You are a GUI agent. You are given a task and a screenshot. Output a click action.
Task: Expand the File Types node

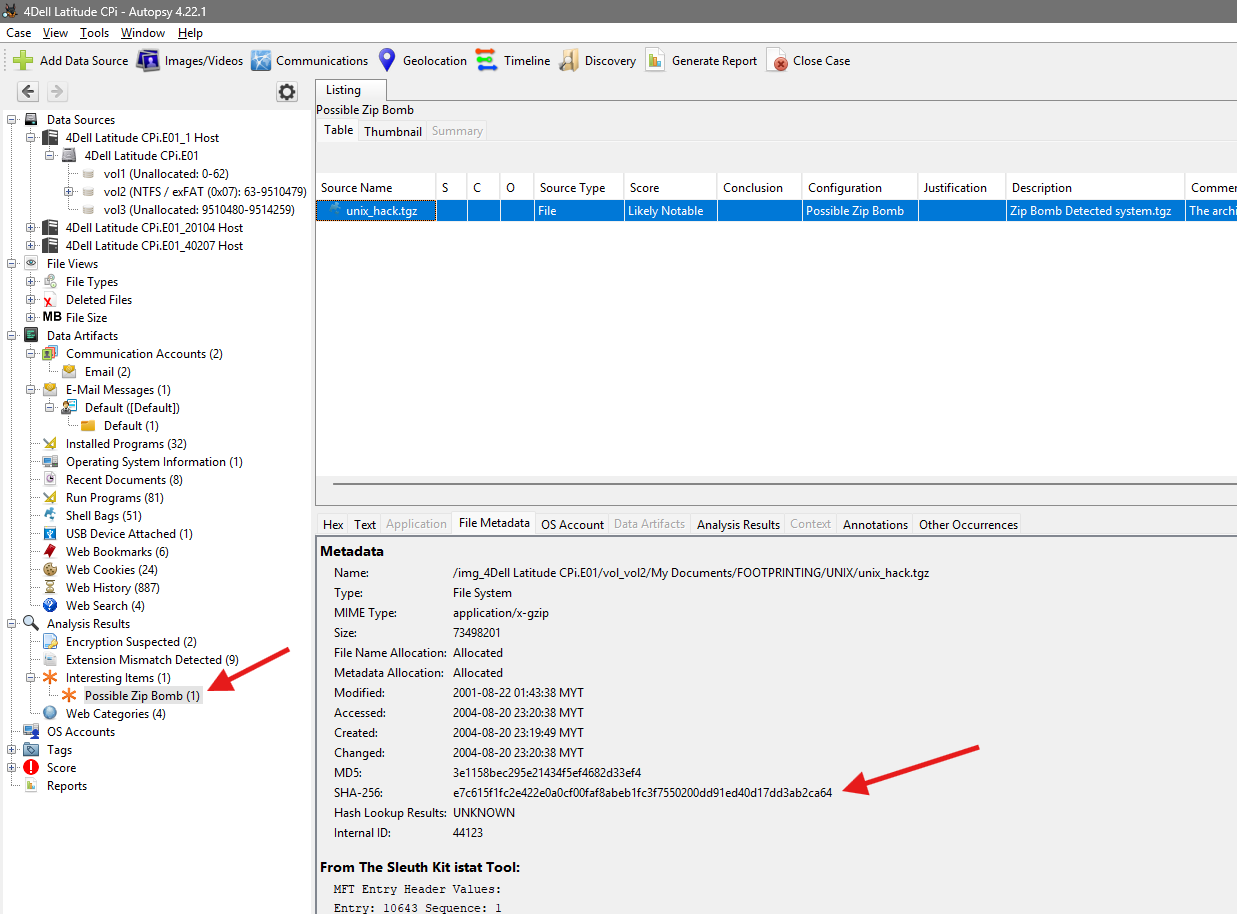[31, 282]
